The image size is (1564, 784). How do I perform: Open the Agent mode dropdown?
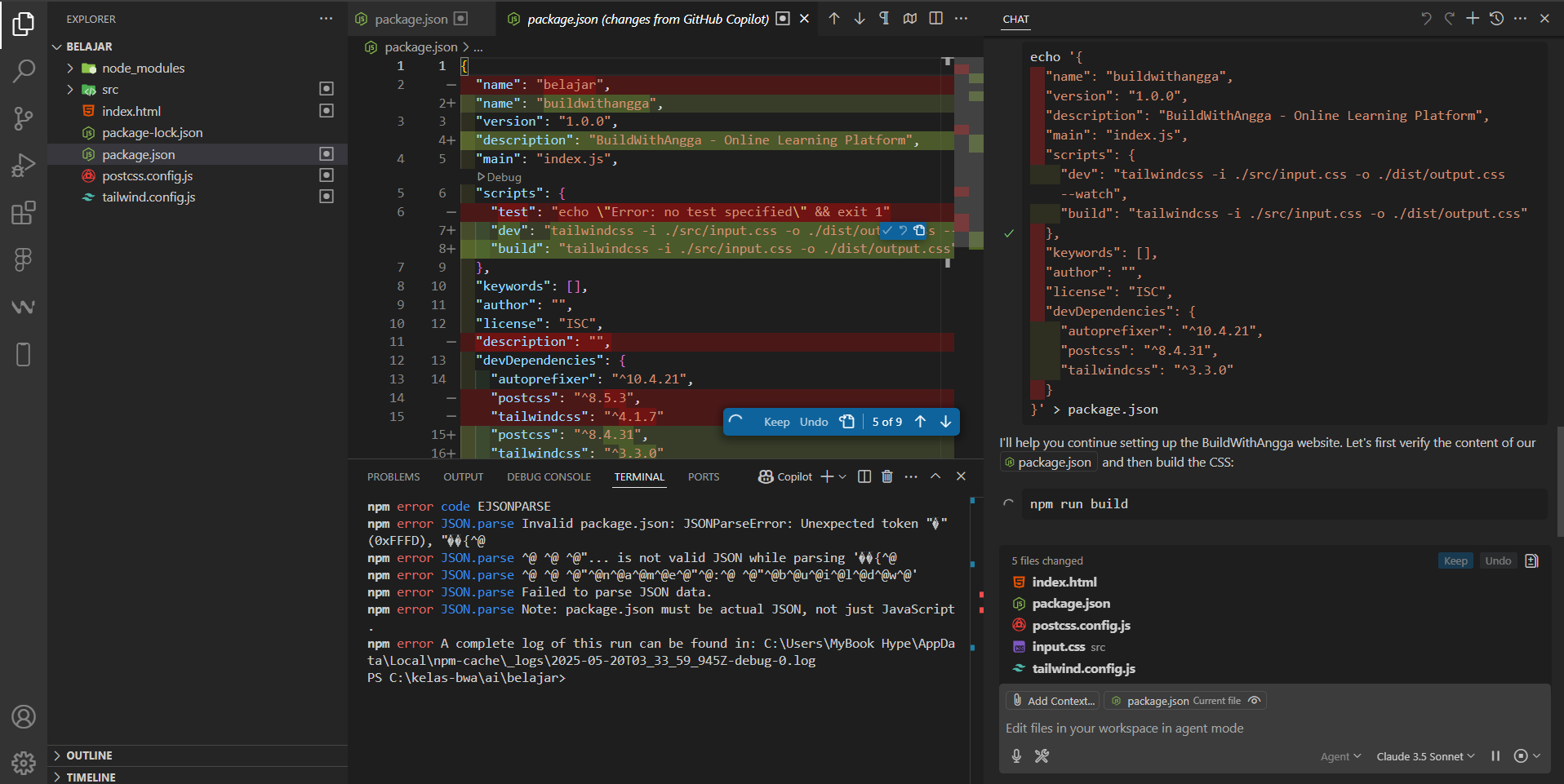tap(1340, 756)
